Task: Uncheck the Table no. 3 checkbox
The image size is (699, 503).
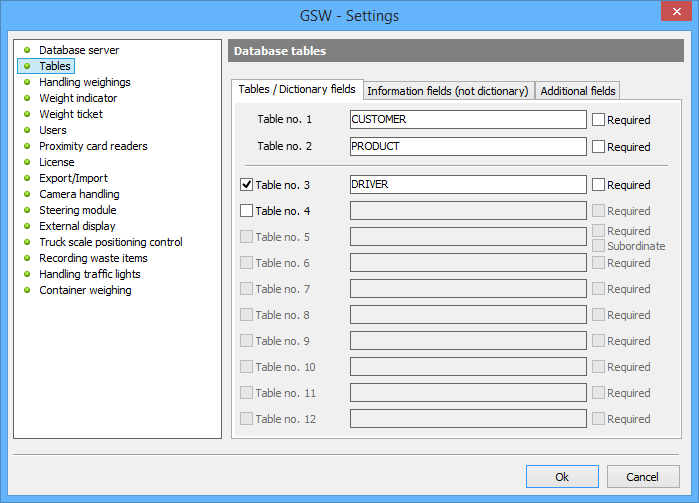Action: (247, 185)
